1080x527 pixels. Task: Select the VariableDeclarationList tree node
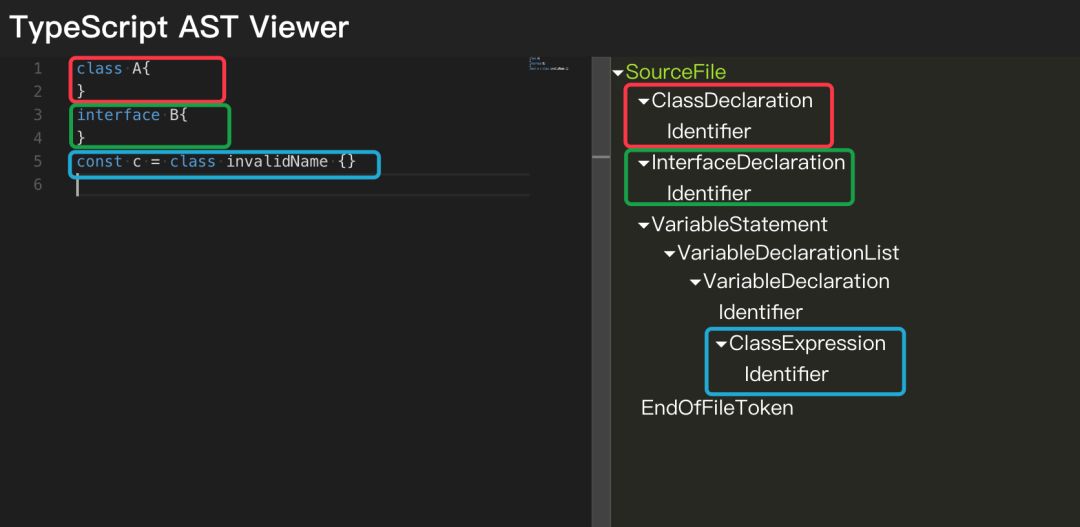click(x=788, y=253)
